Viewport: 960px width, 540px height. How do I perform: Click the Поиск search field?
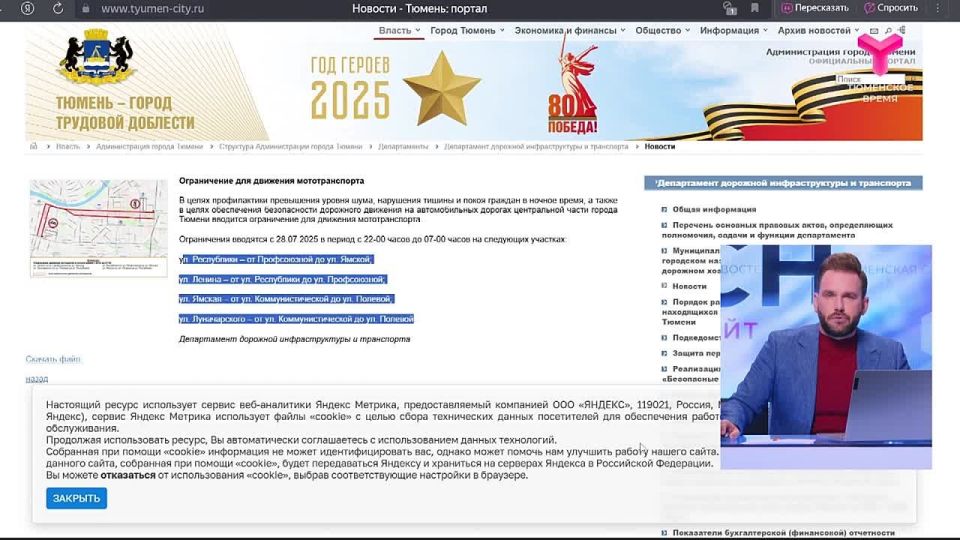pos(869,79)
